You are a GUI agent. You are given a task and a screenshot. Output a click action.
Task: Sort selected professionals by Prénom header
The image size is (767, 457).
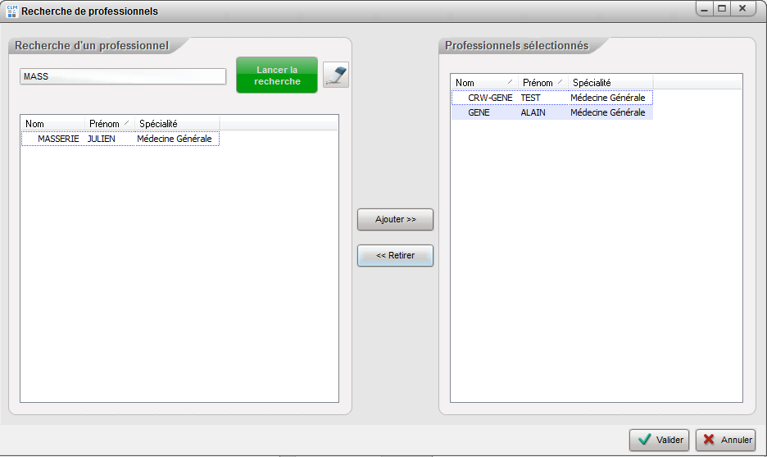tap(541, 82)
